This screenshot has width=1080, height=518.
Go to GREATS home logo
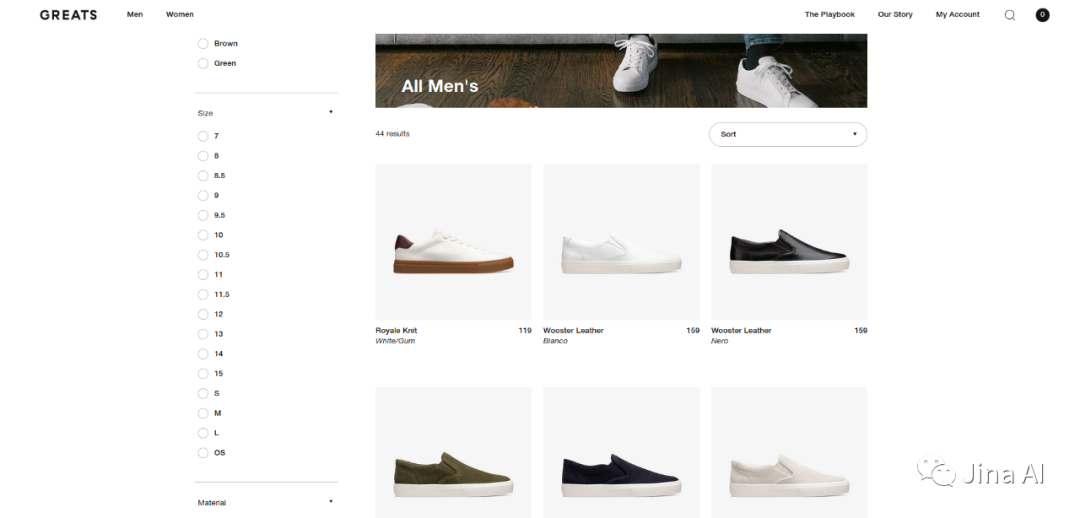pos(68,14)
